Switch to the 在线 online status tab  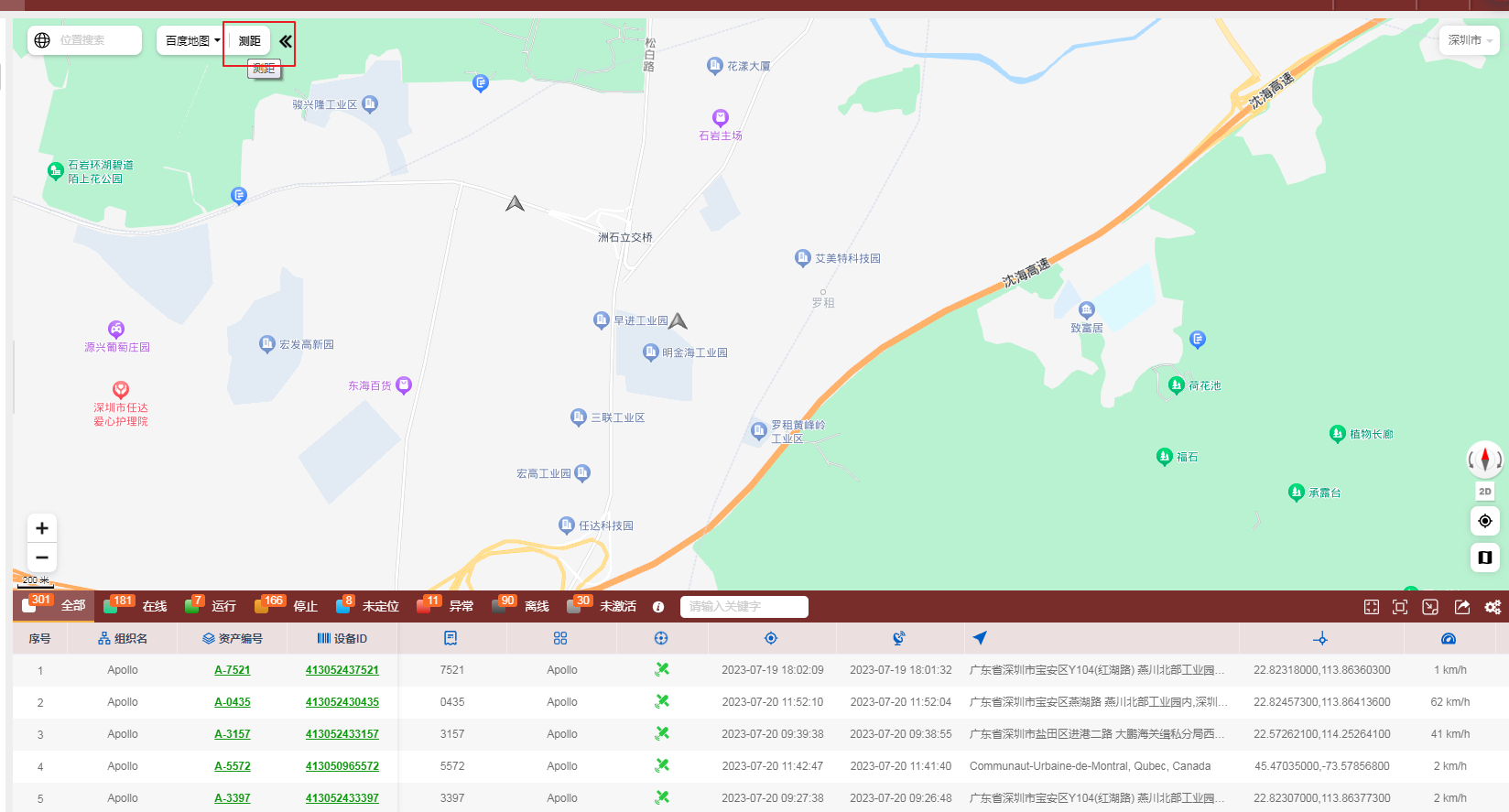pyautogui.click(x=154, y=606)
